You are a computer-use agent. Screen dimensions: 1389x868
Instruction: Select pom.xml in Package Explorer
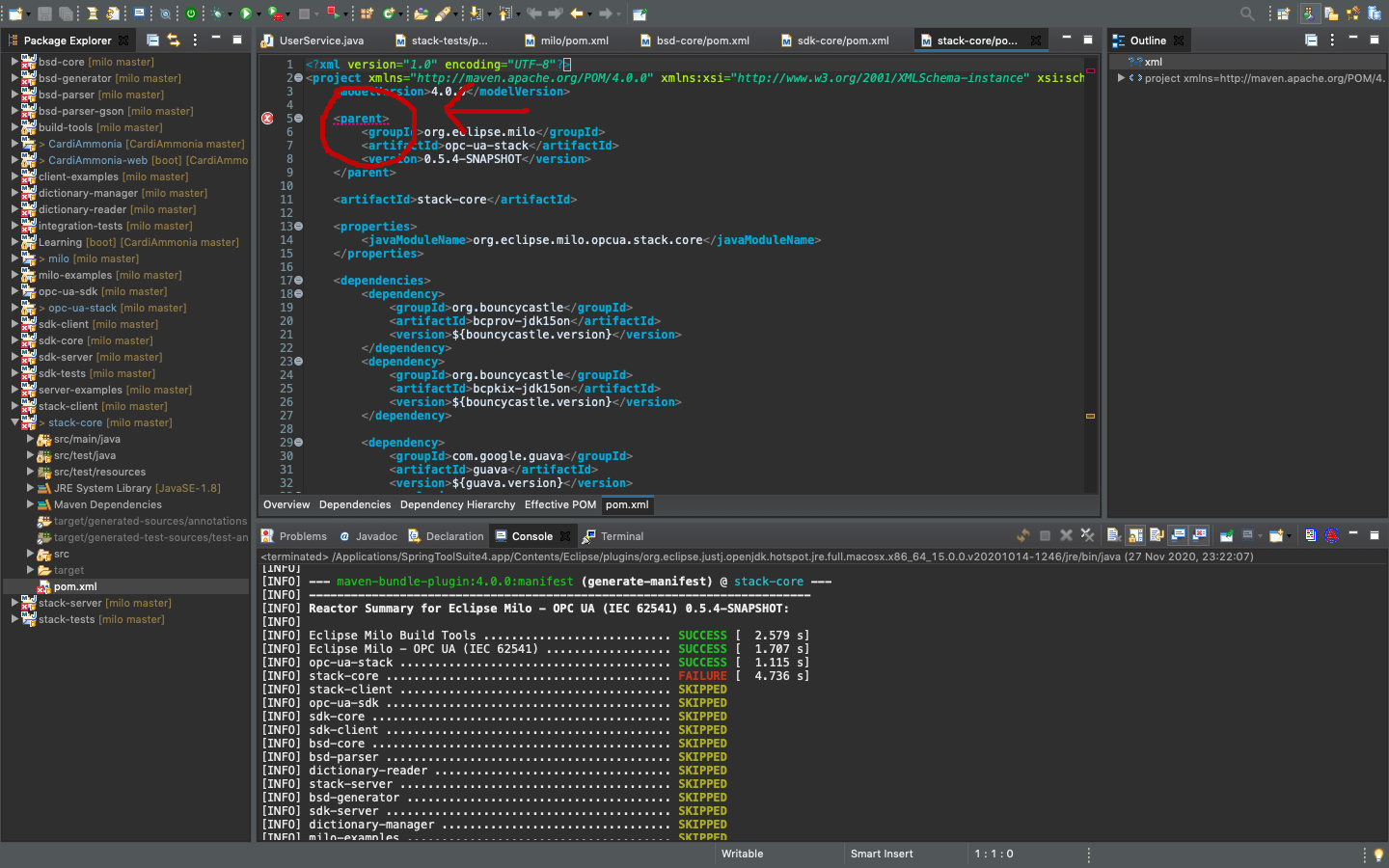(75, 586)
